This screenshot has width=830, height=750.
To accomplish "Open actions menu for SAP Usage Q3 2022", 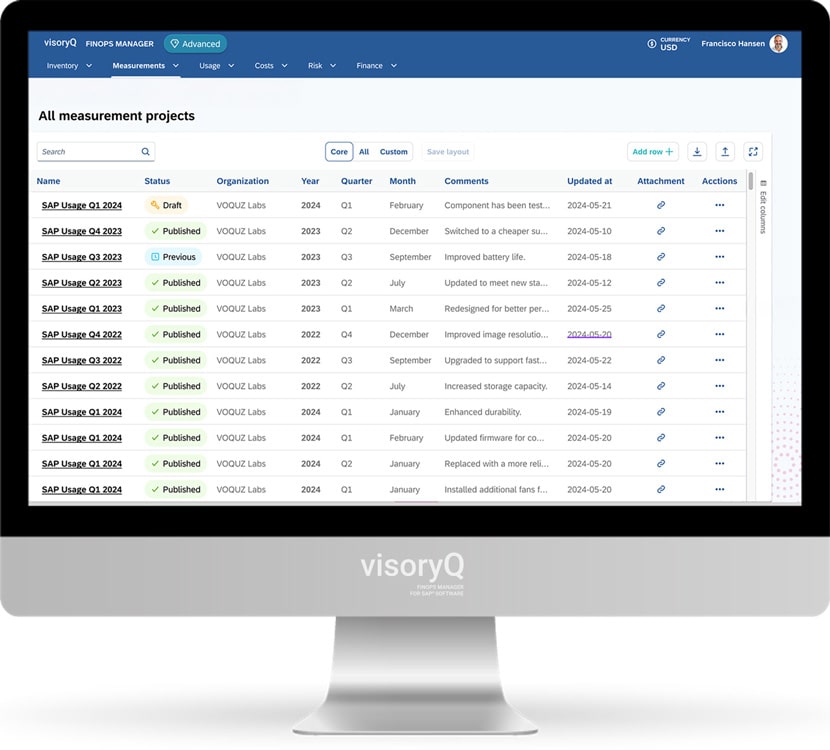I will 719,360.
